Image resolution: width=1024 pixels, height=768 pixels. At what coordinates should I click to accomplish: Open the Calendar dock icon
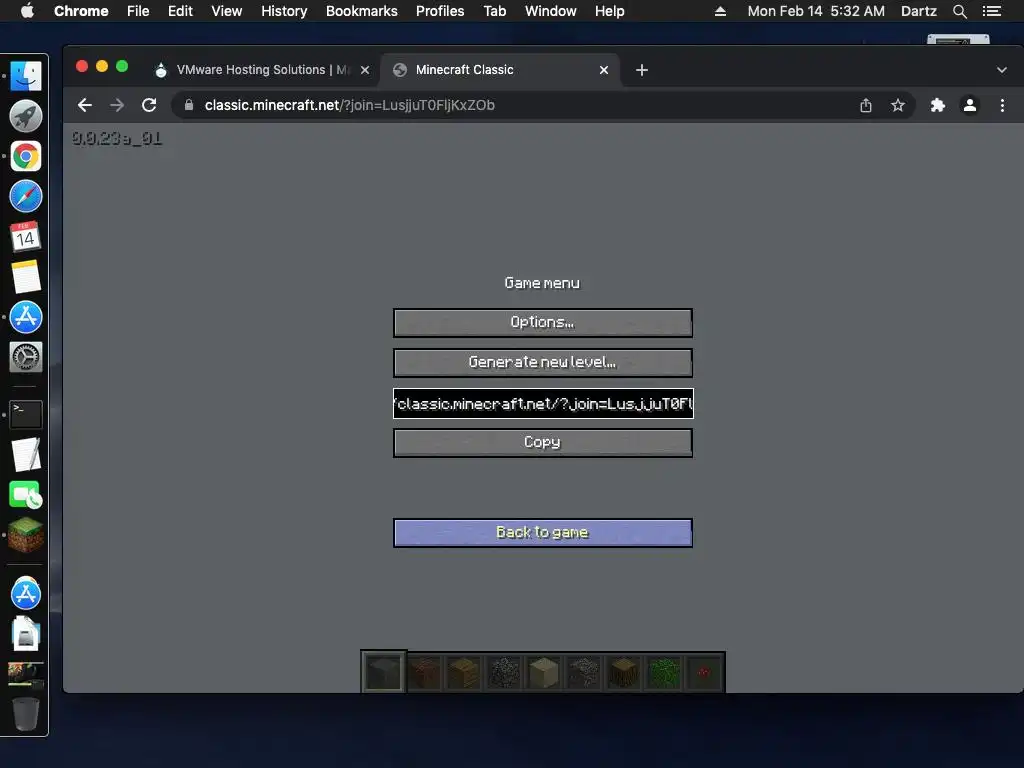25,236
